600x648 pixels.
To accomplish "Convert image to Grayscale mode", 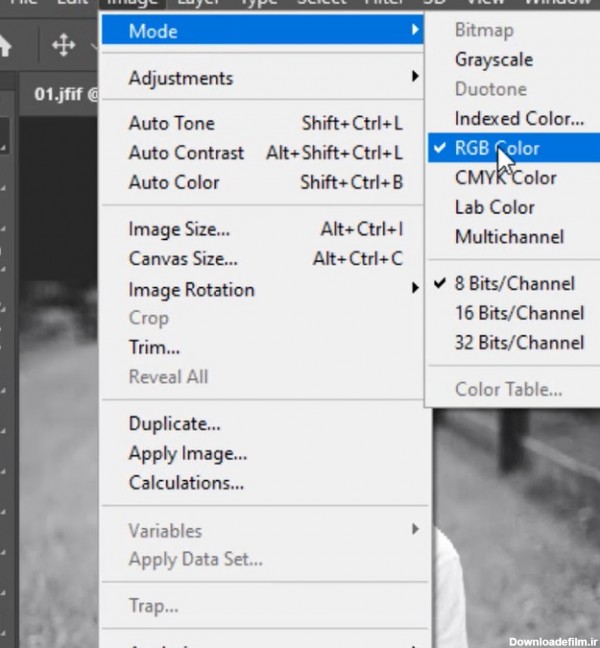I will 493,60.
